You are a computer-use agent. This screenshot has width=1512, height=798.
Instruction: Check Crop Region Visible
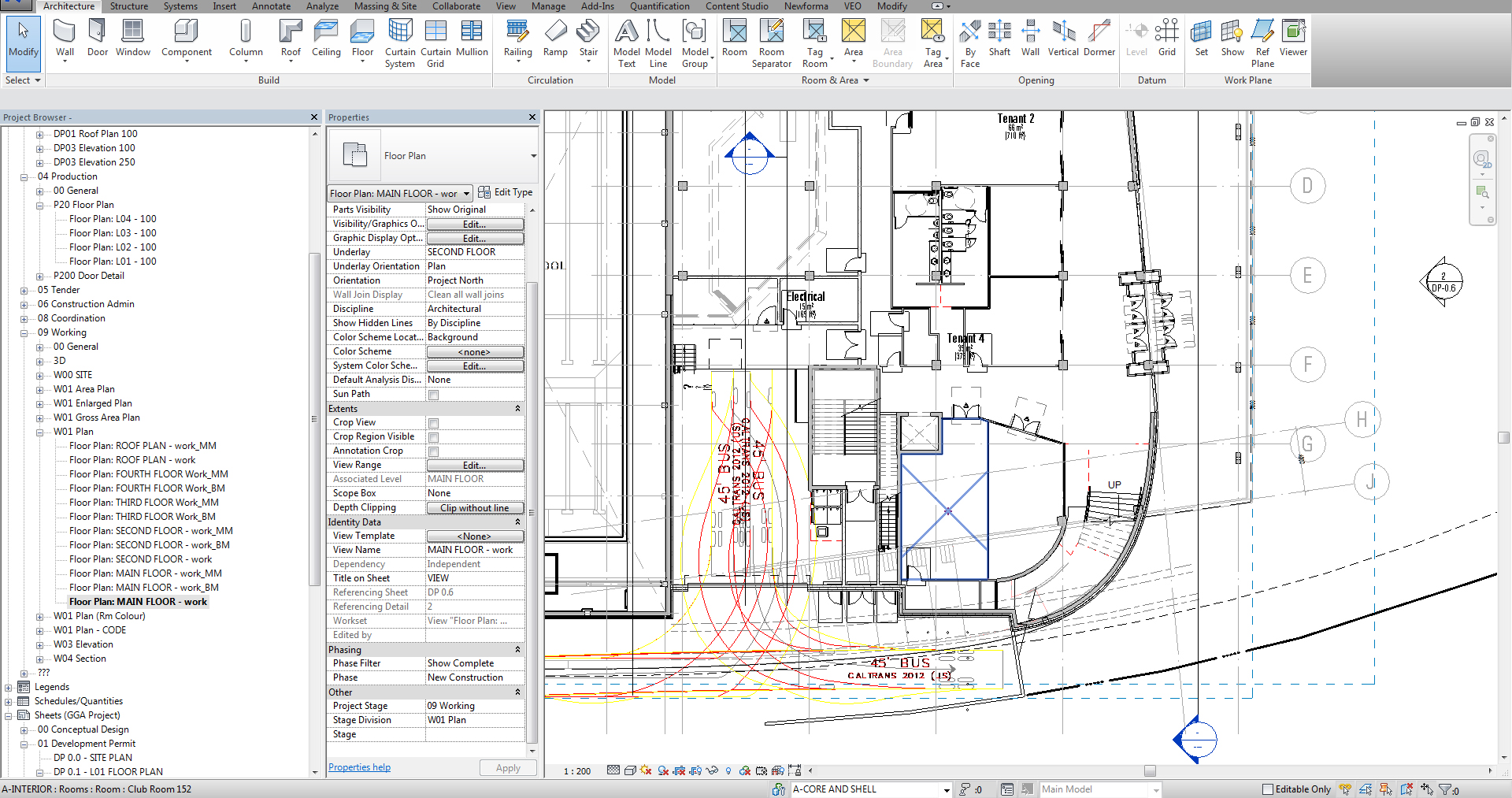(x=433, y=436)
